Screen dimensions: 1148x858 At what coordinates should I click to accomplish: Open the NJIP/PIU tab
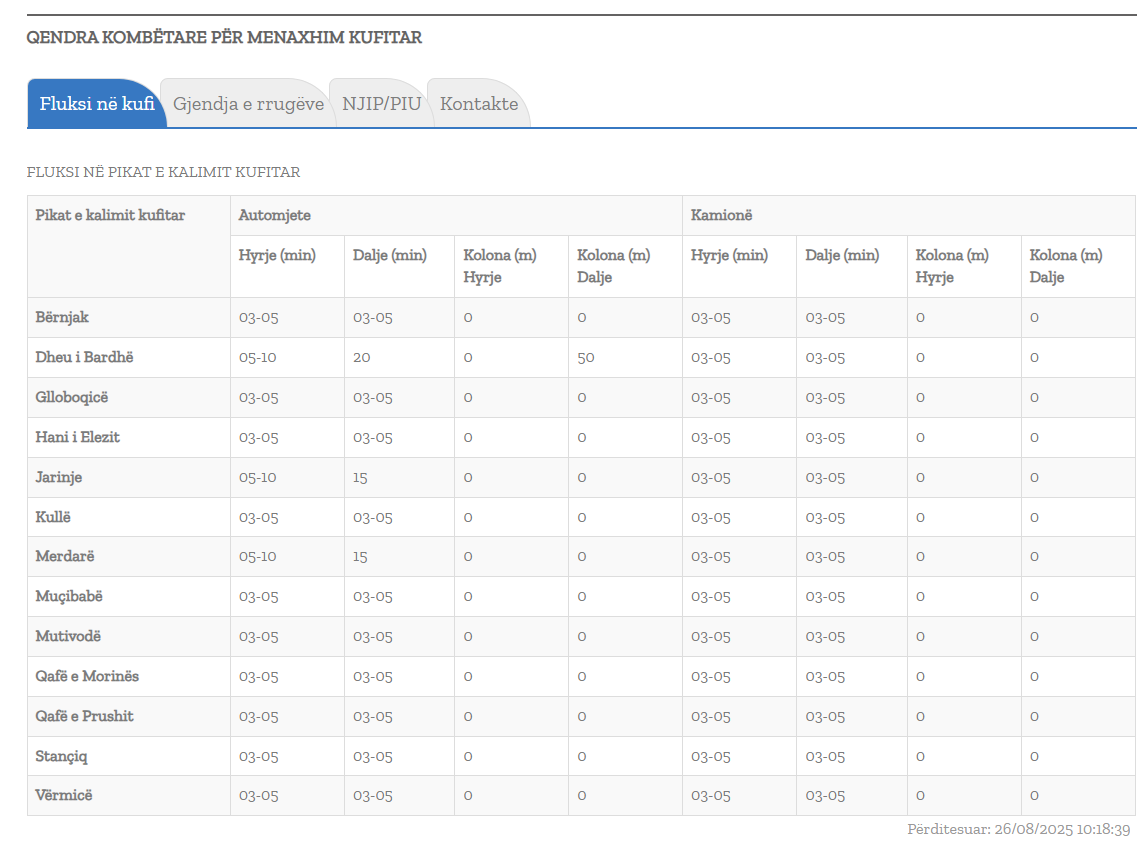click(381, 104)
